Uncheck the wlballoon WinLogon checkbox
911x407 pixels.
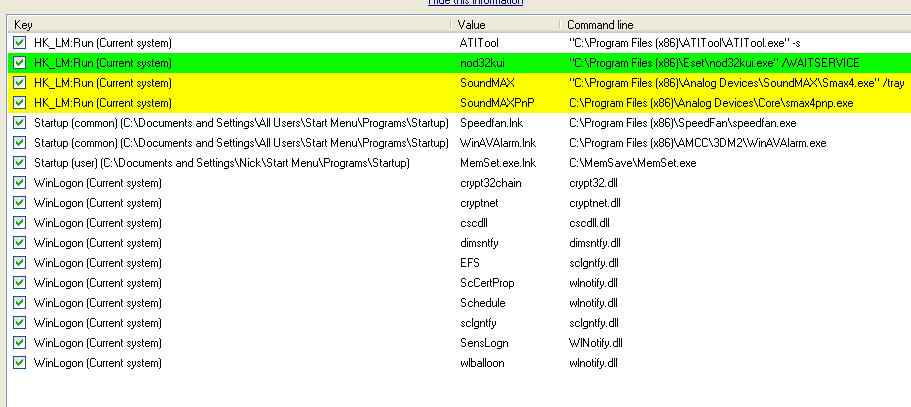(x=20, y=363)
